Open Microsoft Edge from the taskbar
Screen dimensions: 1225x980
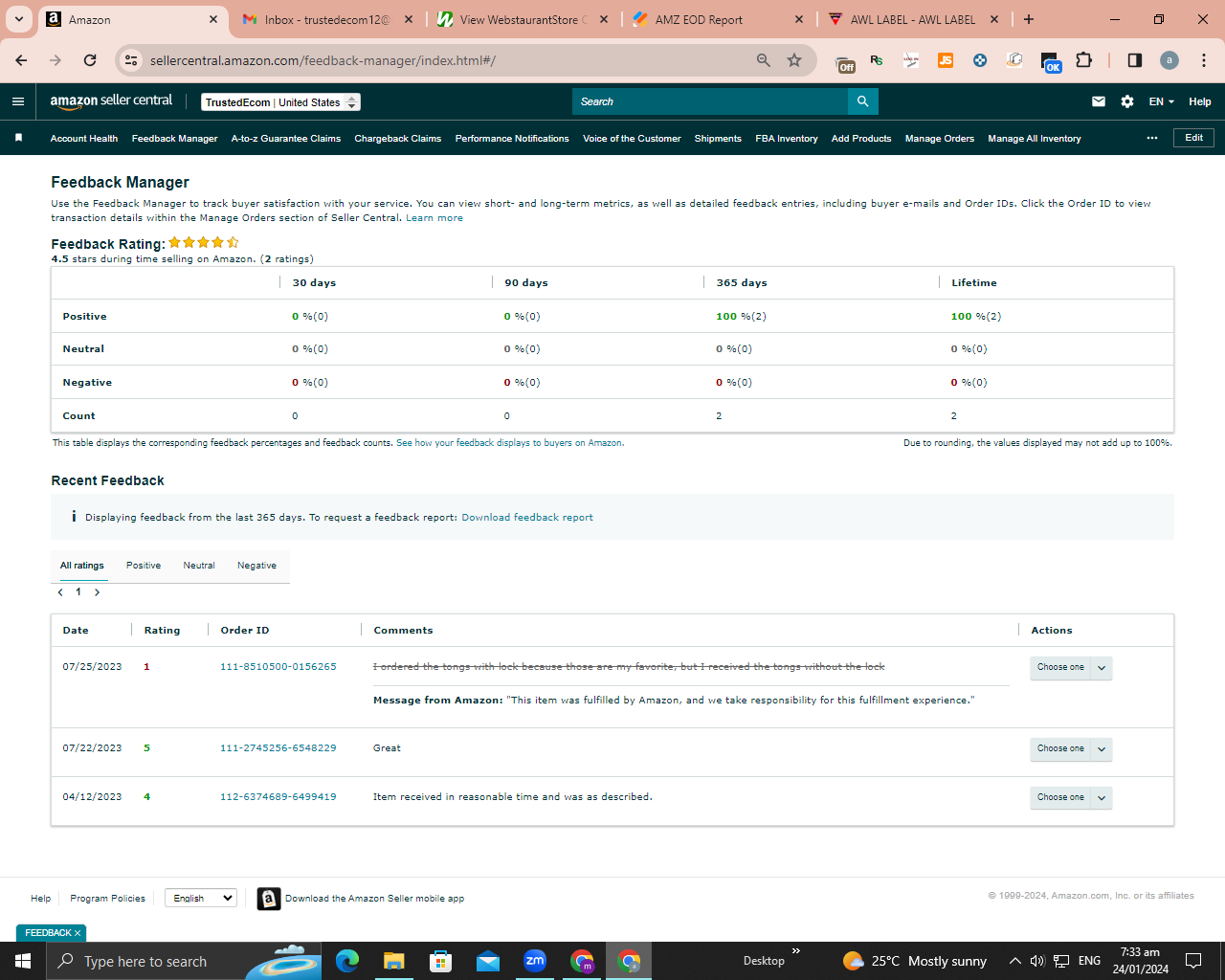(x=347, y=961)
